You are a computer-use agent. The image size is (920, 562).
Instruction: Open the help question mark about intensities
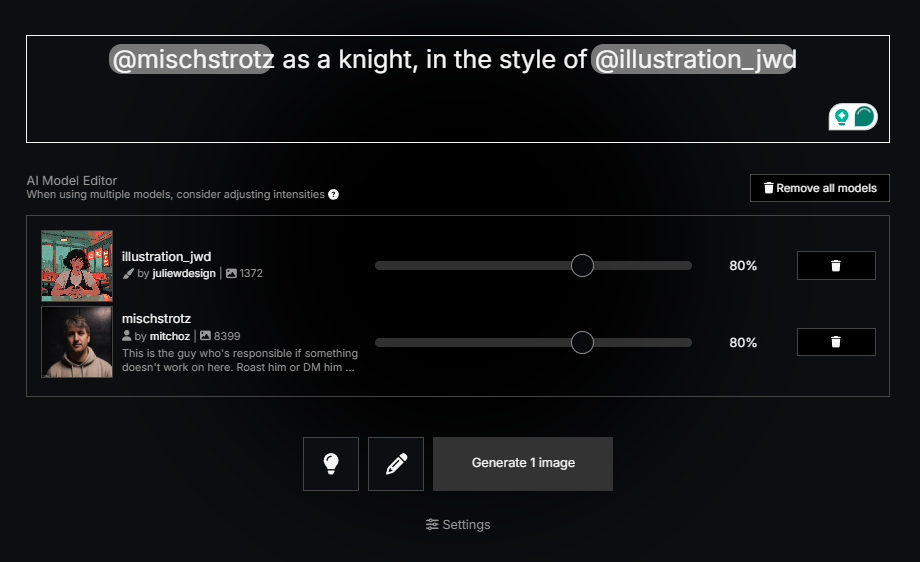[x=334, y=194]
